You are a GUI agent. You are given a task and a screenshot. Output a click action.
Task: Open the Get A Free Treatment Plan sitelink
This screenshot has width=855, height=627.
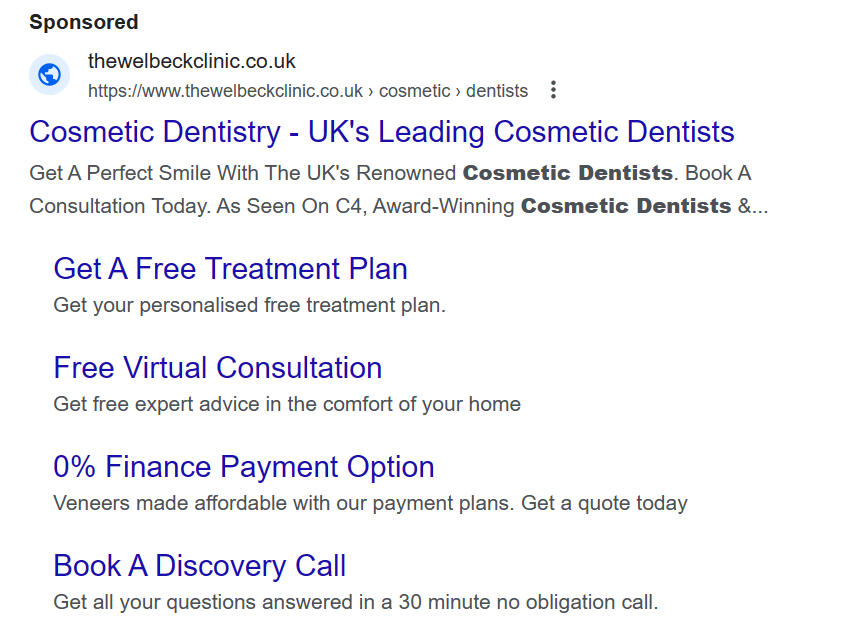tap(231, 269)
